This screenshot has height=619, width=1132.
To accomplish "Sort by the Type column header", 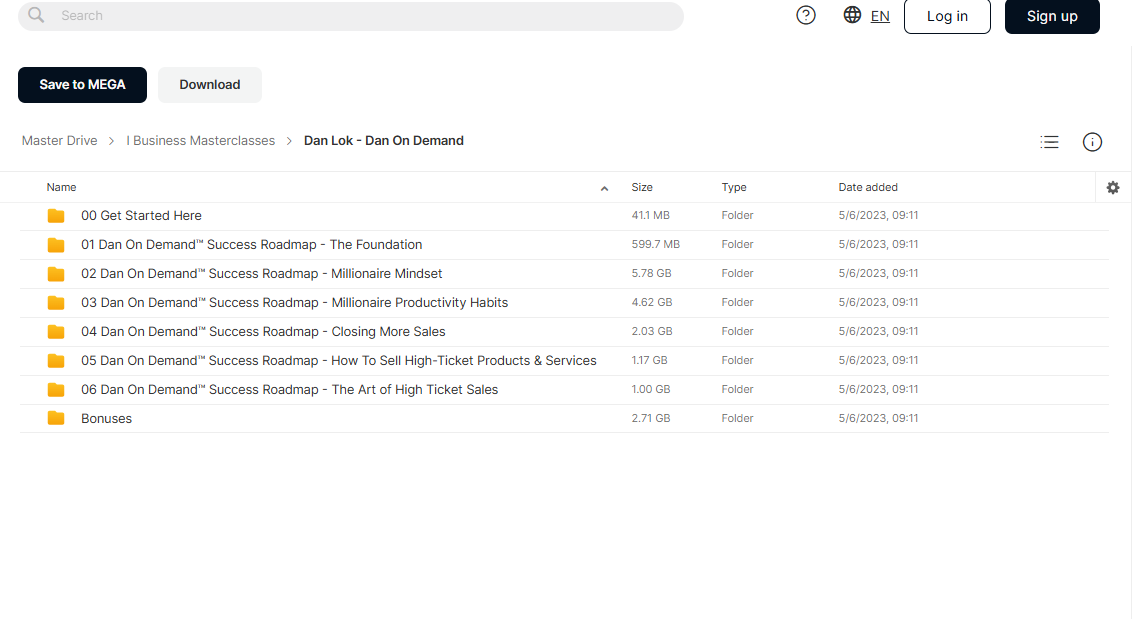I will click(x=733, y=187).
